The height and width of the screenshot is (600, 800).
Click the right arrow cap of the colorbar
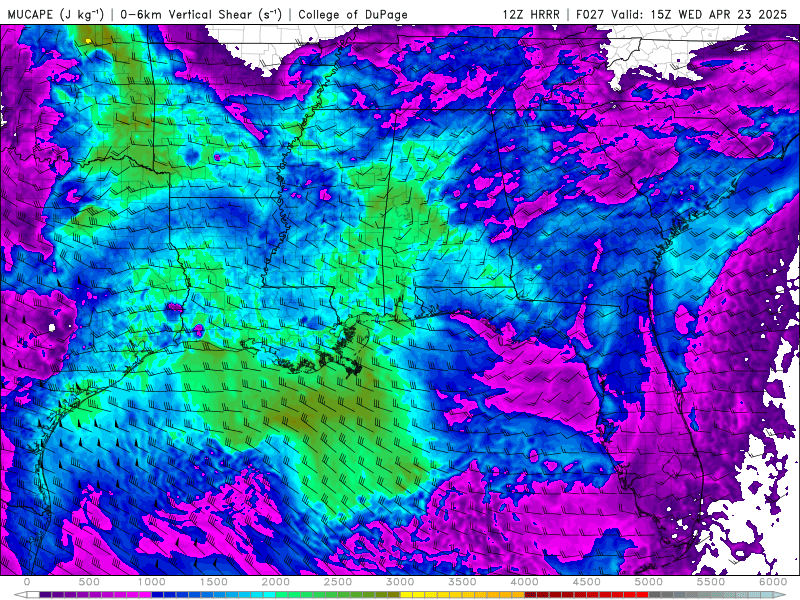pyautogui.click(x=780, y=594)
